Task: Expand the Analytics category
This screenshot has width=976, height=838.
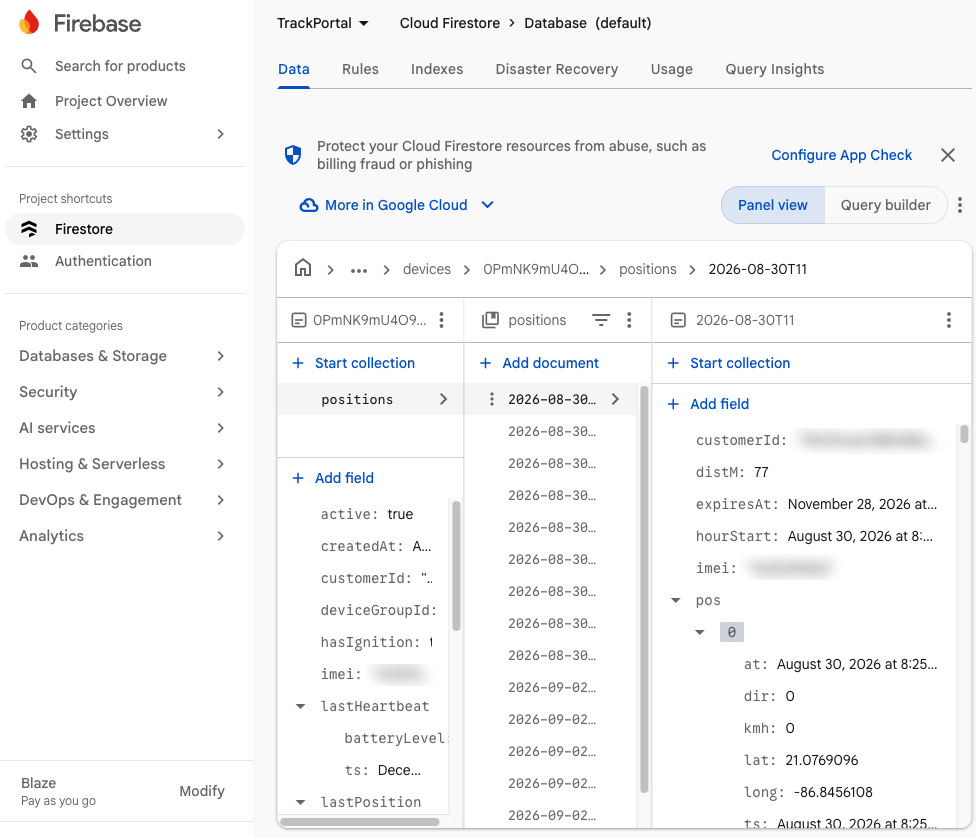Action: coord(220,536)
